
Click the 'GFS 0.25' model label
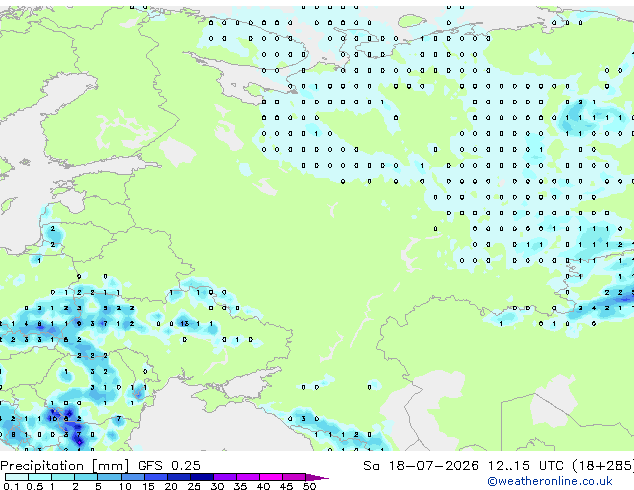click(x=169, y=466)
